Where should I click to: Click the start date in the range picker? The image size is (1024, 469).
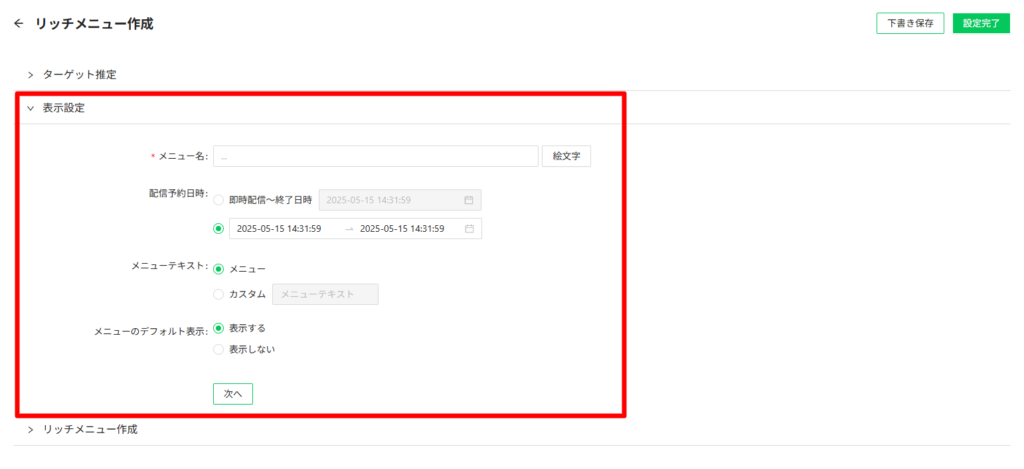pyautogui.click(x=279, y=229)
